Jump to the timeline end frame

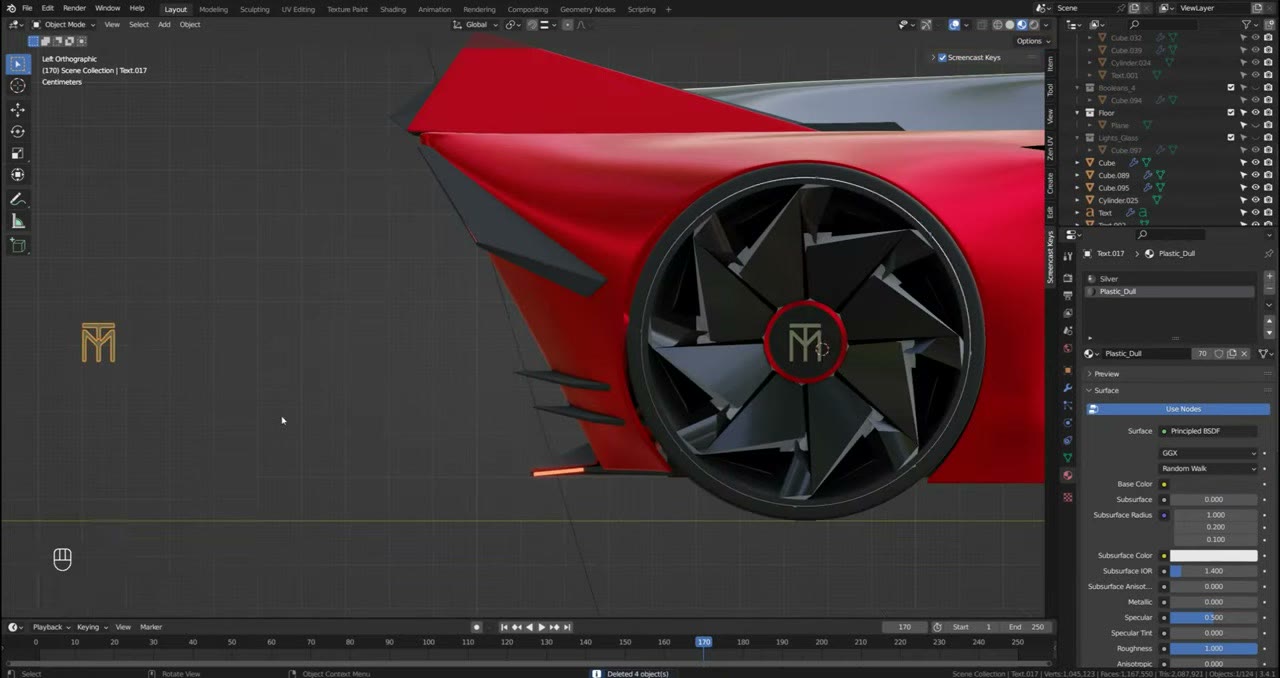567,627
